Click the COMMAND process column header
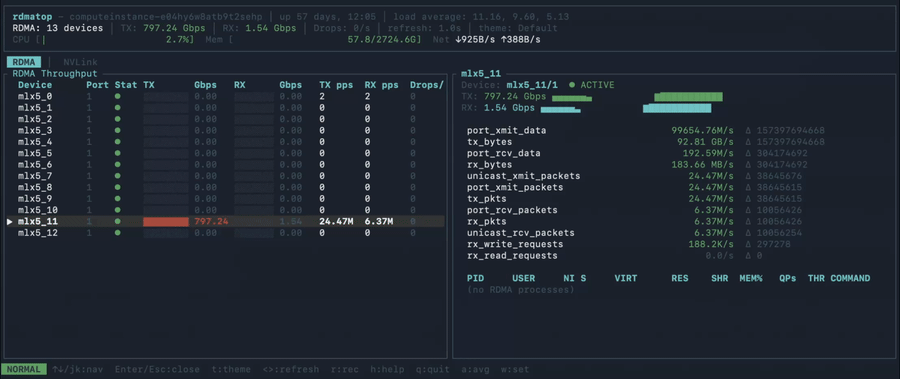This screenshot has height=379, width=900. pos(850,279)
